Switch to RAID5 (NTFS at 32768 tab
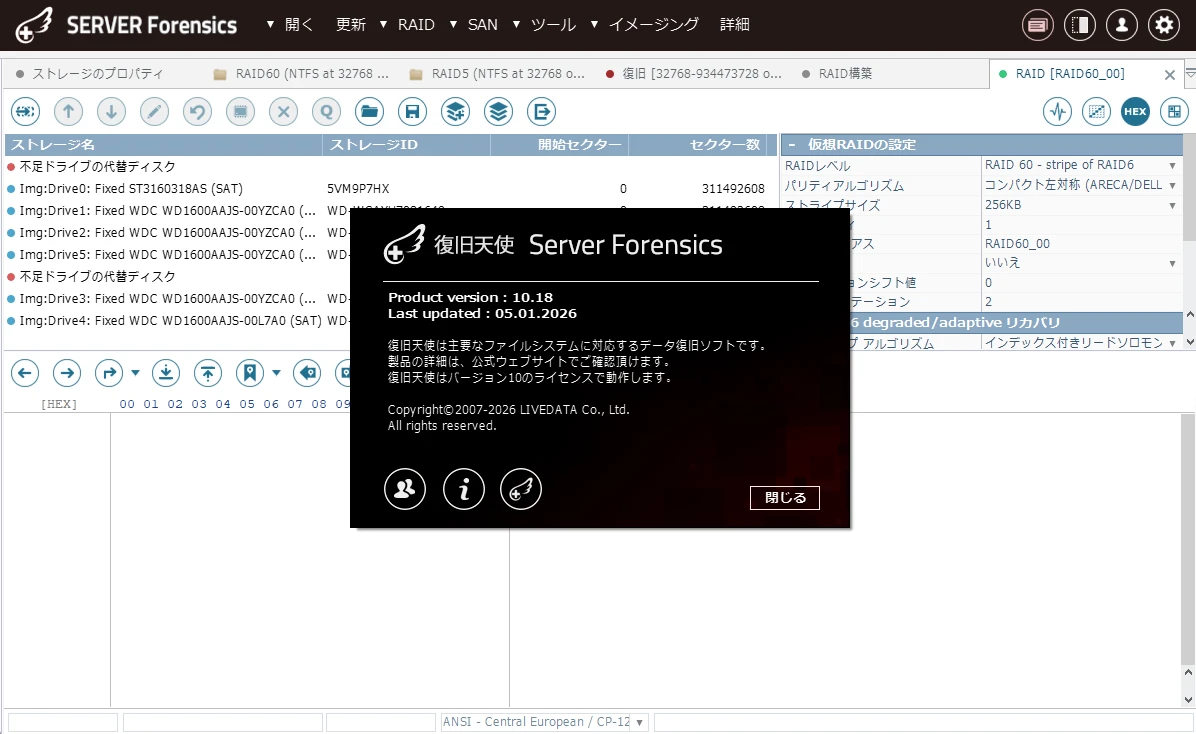Viewport: 1196px width, 734px height. (x=498, y=74)
